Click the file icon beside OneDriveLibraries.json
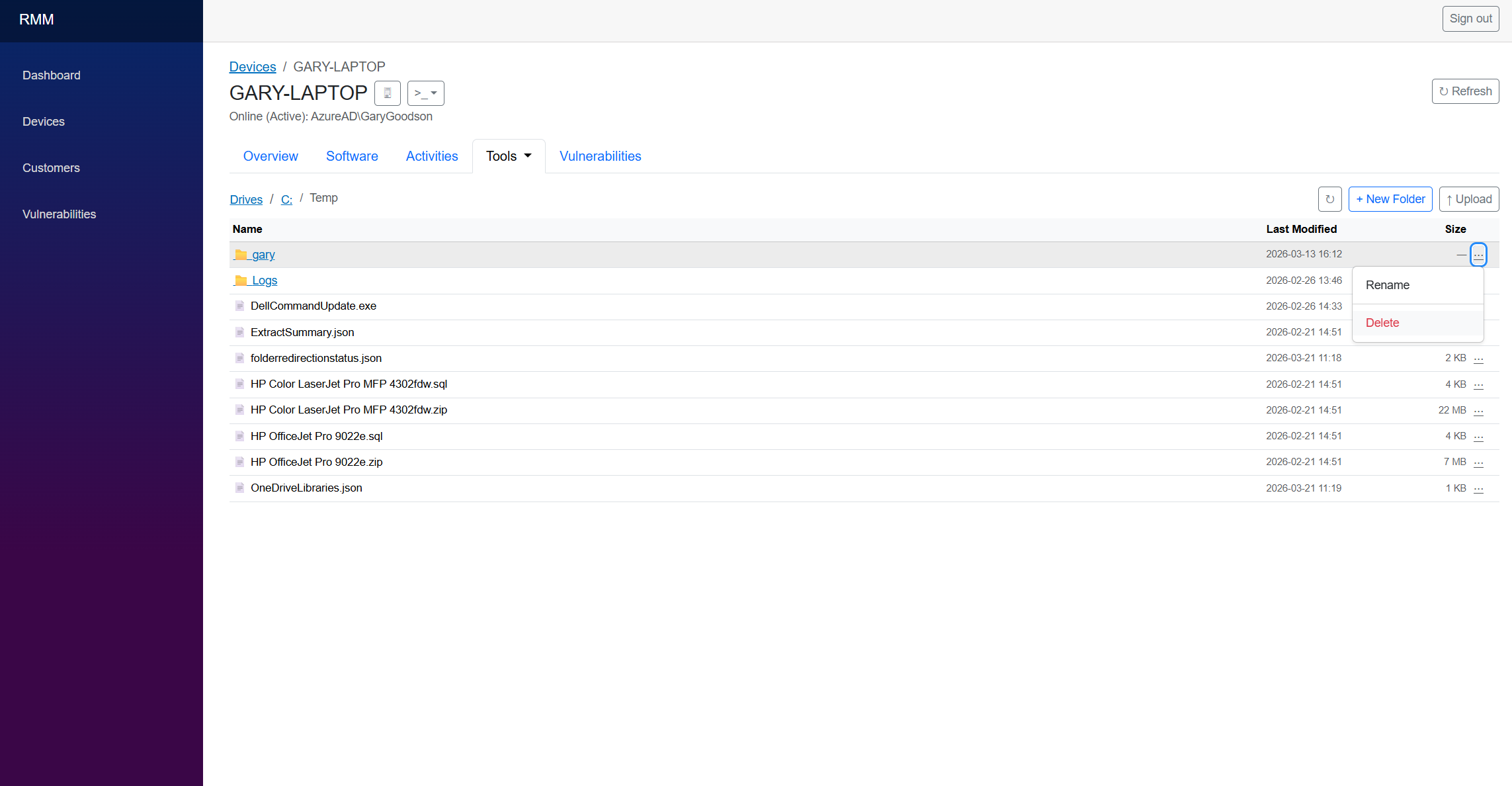This screenshot has height=786, width=1512. (239, 488)
